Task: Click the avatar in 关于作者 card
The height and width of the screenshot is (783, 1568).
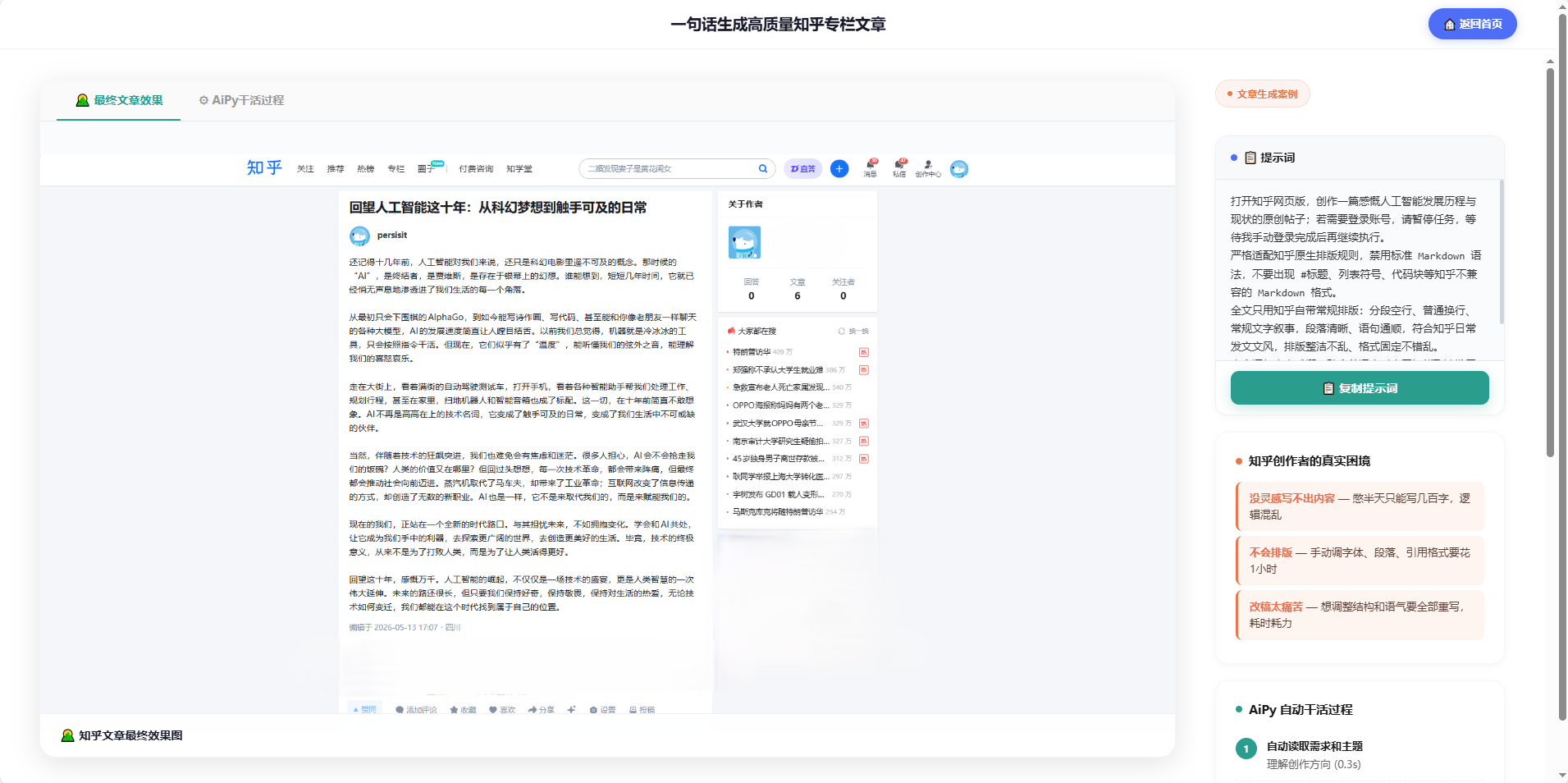Action: point(744,242)
